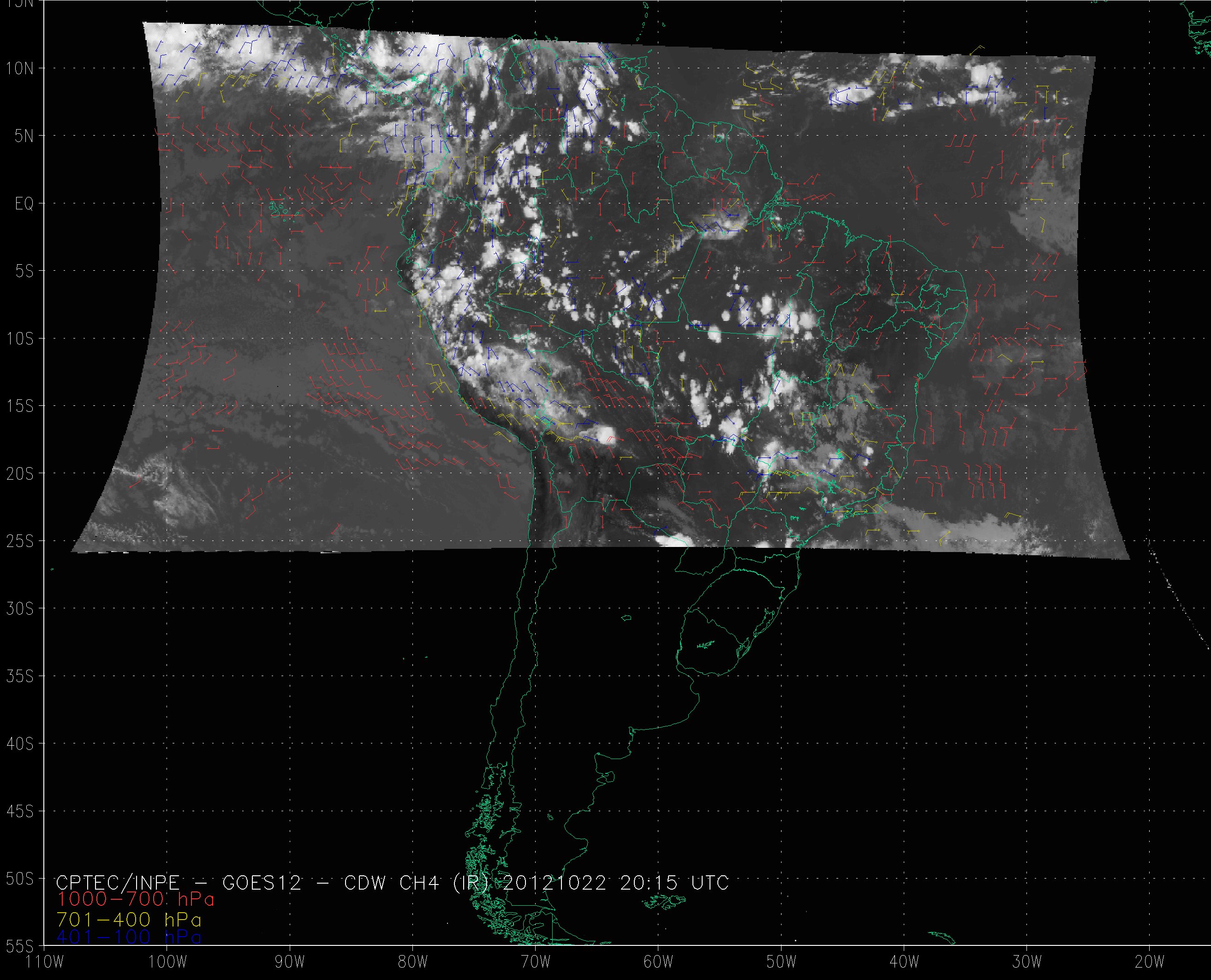The image size is (1211, 980).
Task: Click the "20W" longitude label
Action: pos(1150,962)
